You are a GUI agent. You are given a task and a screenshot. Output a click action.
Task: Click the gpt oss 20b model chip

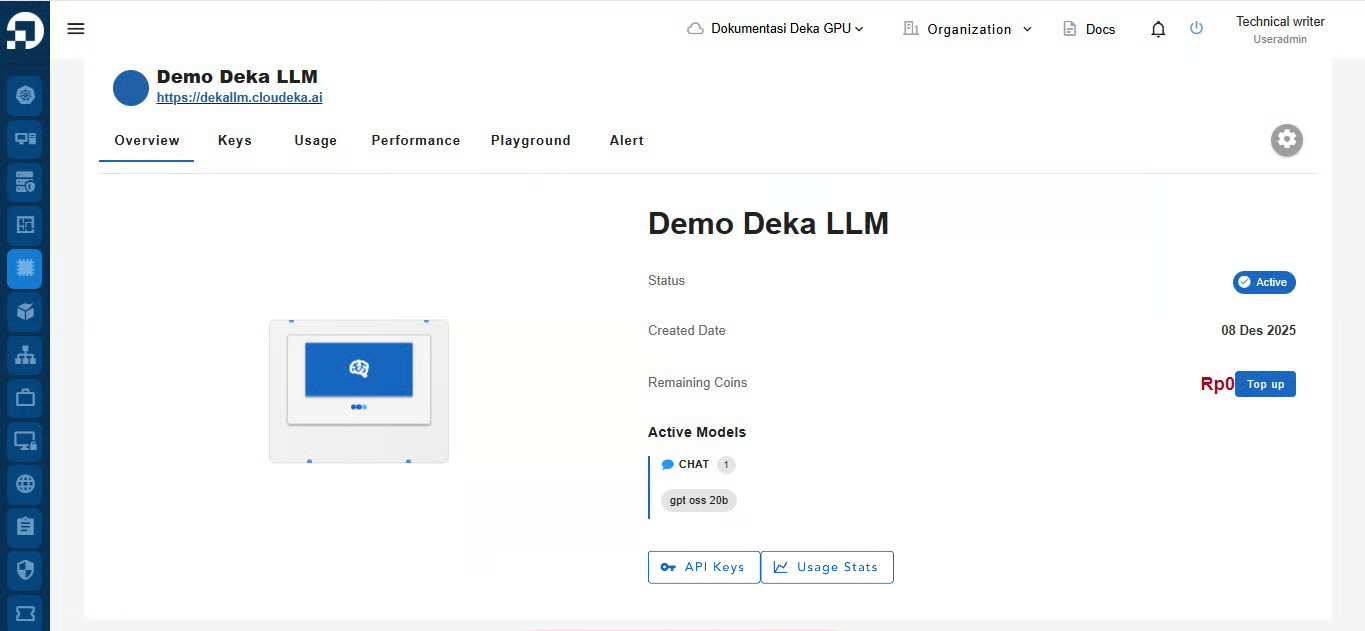(699, 500)
